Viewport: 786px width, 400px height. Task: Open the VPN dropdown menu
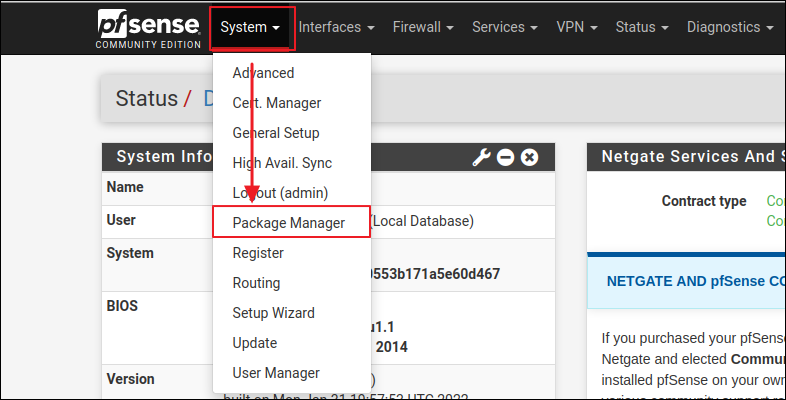(577, 27)
